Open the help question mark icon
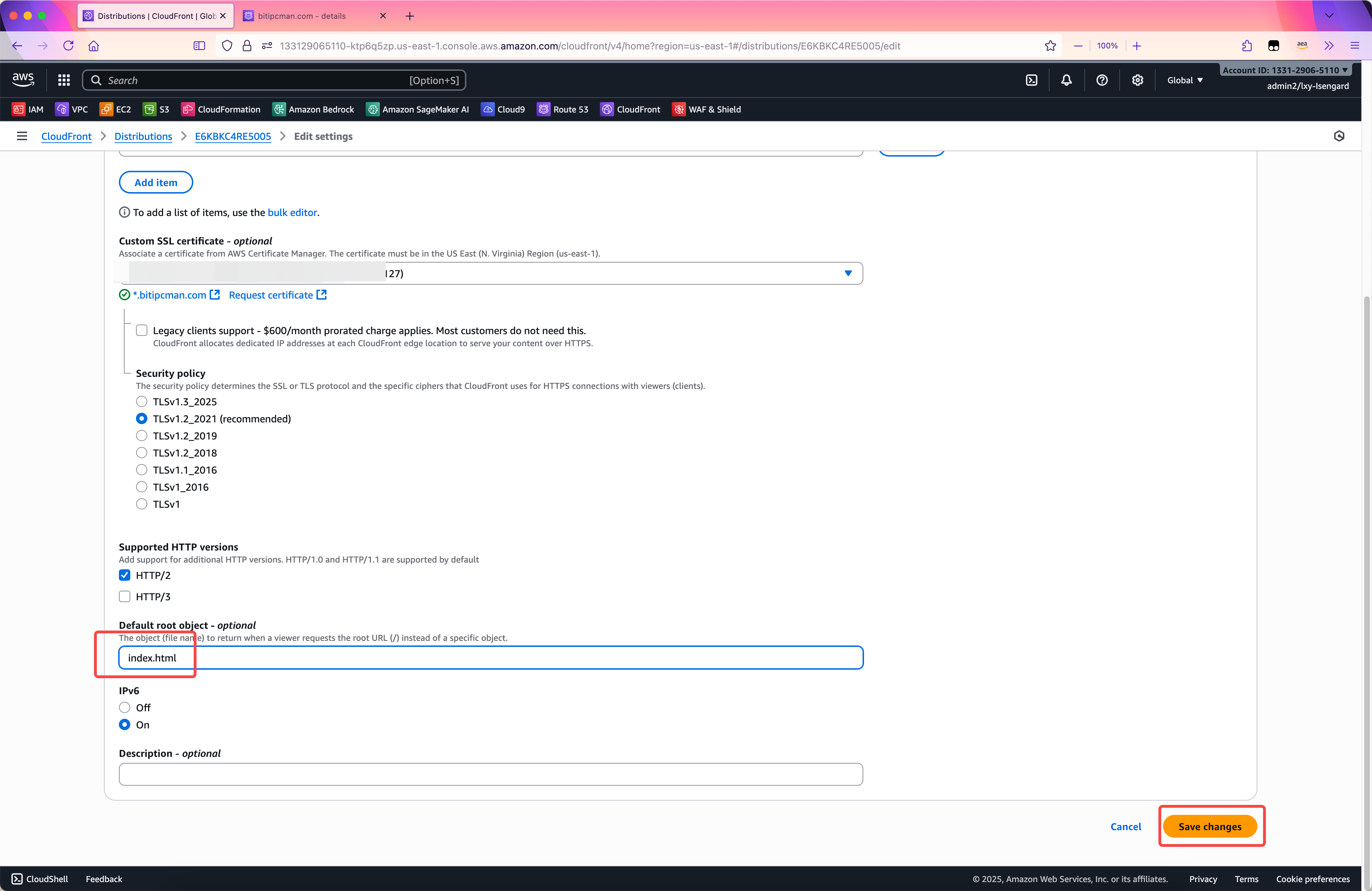This screenshot has height=891, width=1372. coord(1102,80)
